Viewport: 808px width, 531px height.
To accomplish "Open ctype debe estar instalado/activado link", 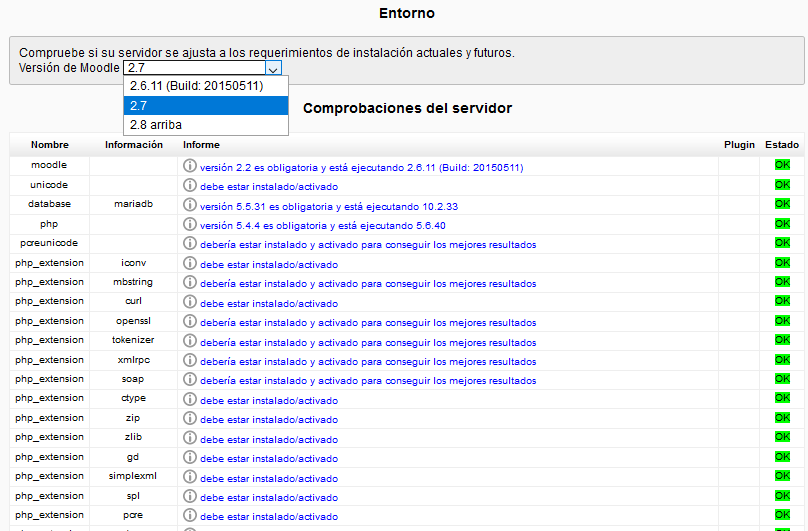I will [269, 401].
